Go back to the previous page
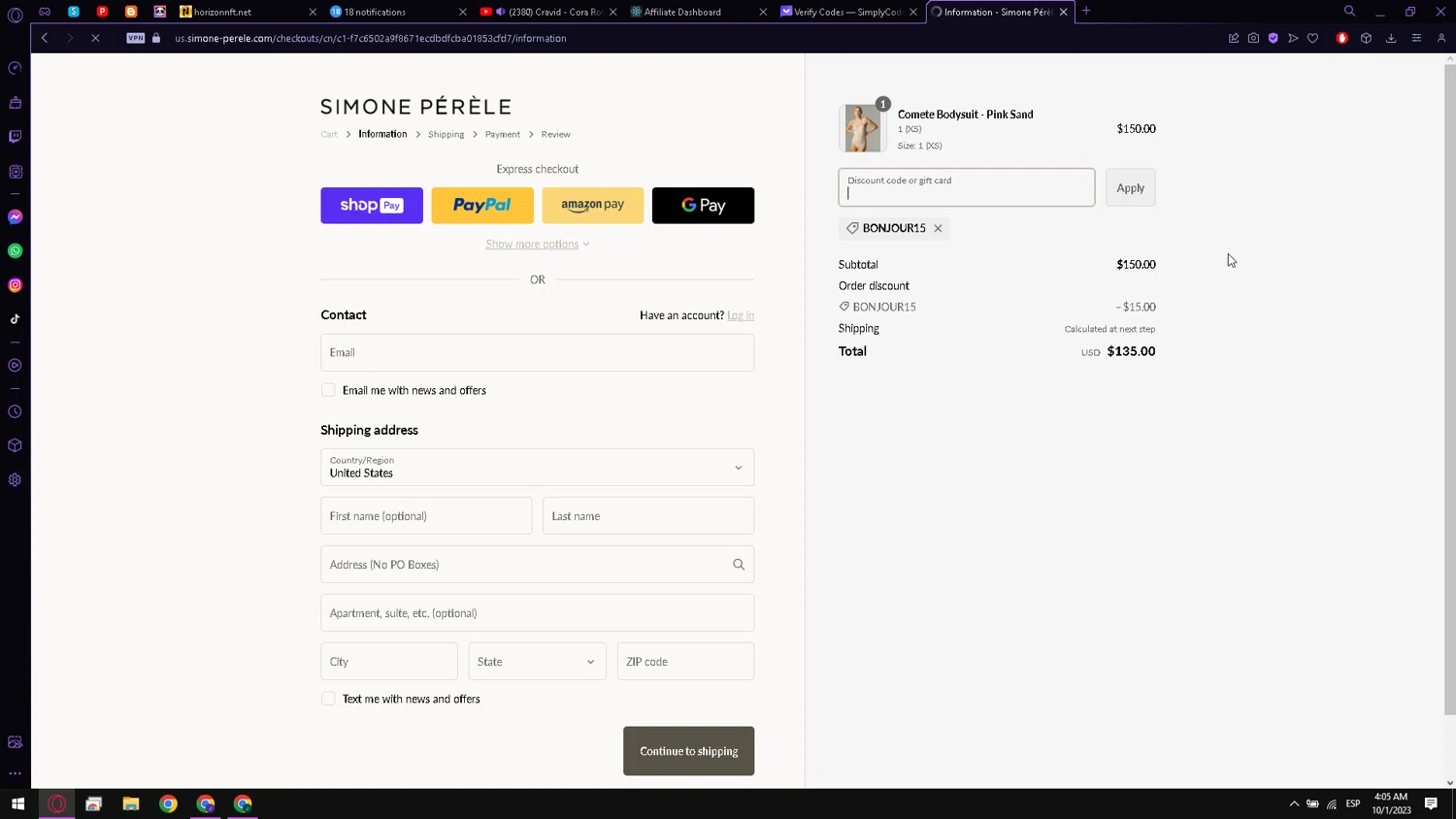Screen dimensions: 1456x819 45,38
